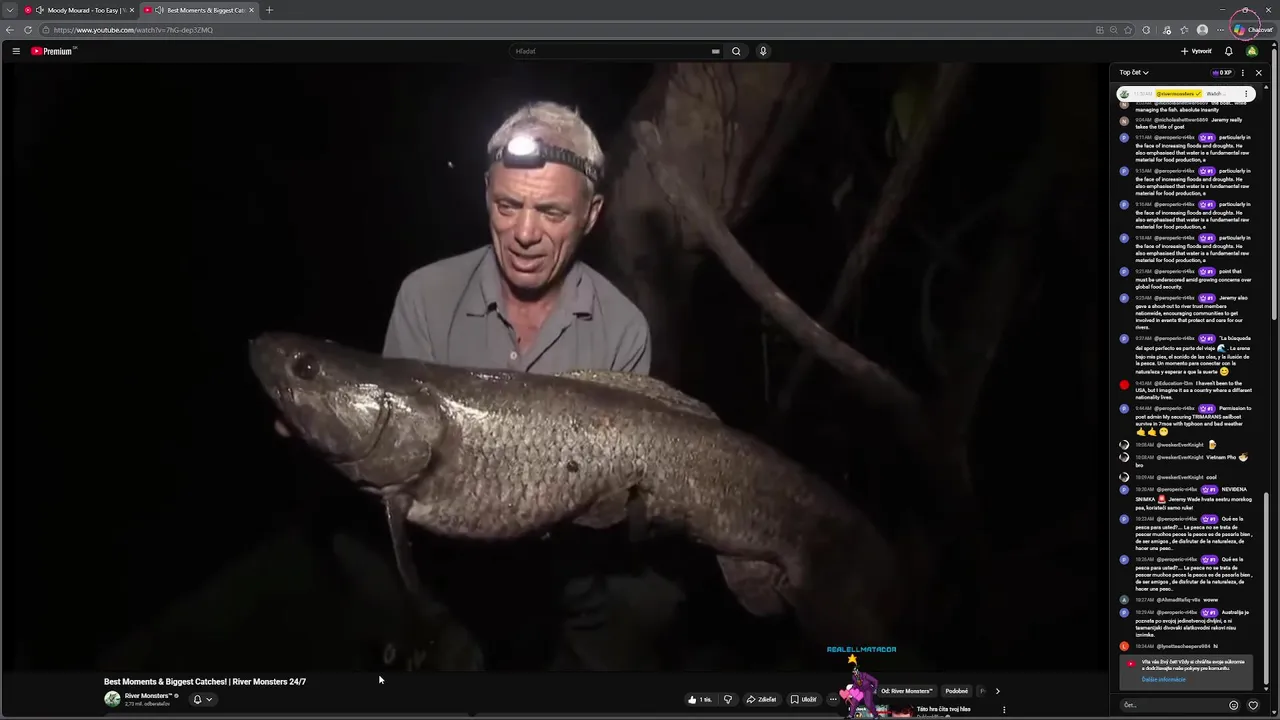Go back in browser history
Screen dimensions: 1280x720
(x=9, y=30)
